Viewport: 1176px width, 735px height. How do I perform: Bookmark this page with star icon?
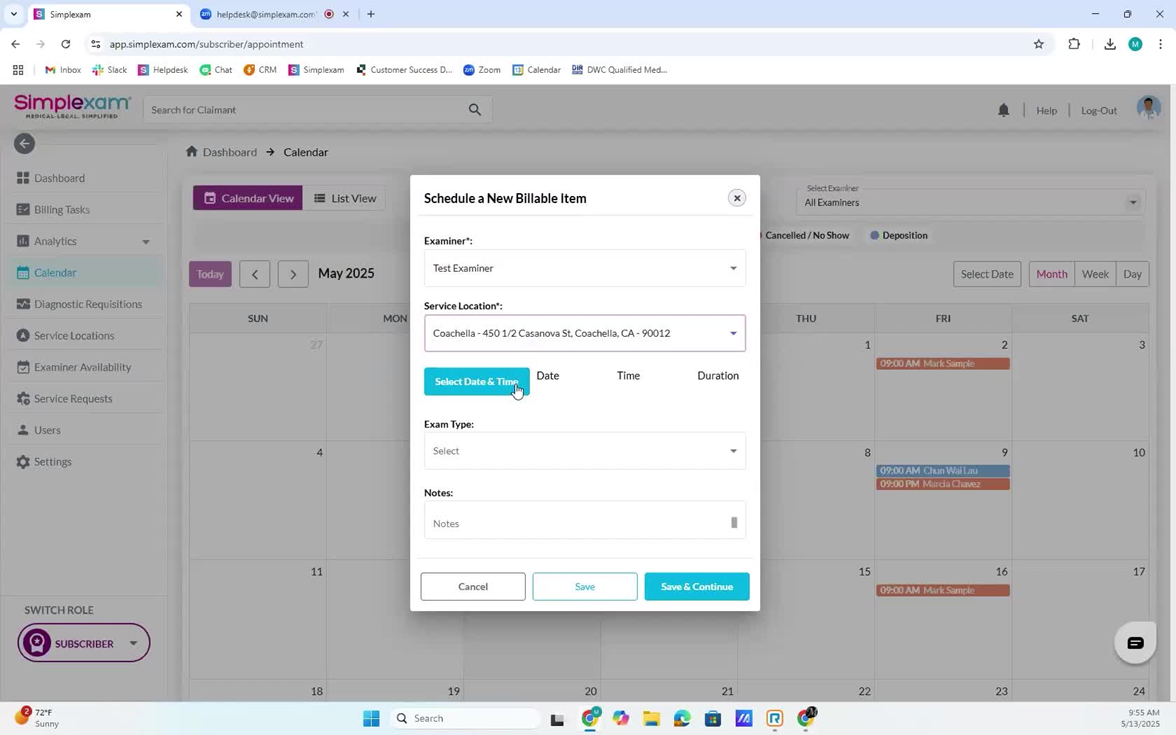tap(1038, 44)
